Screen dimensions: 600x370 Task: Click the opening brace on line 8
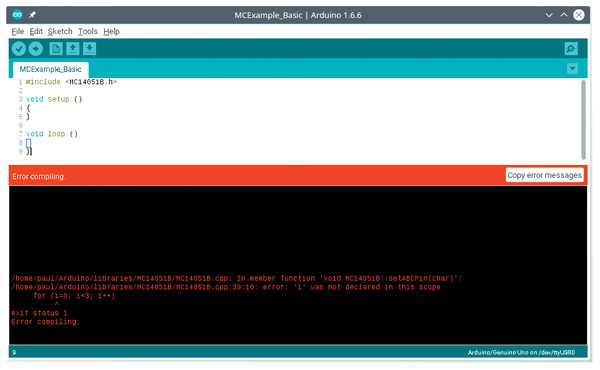click(28, 143)
